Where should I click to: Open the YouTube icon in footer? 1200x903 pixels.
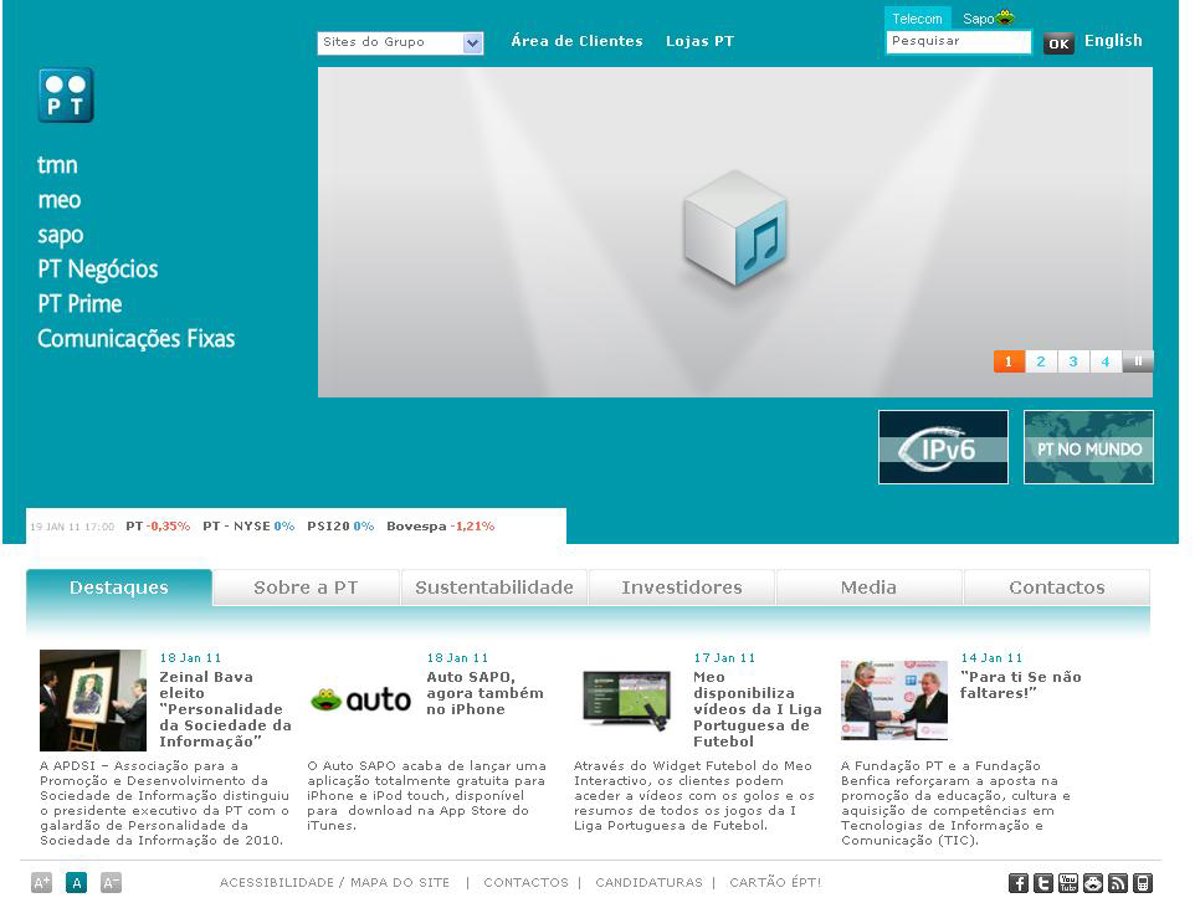click(x=1068, y=883)
